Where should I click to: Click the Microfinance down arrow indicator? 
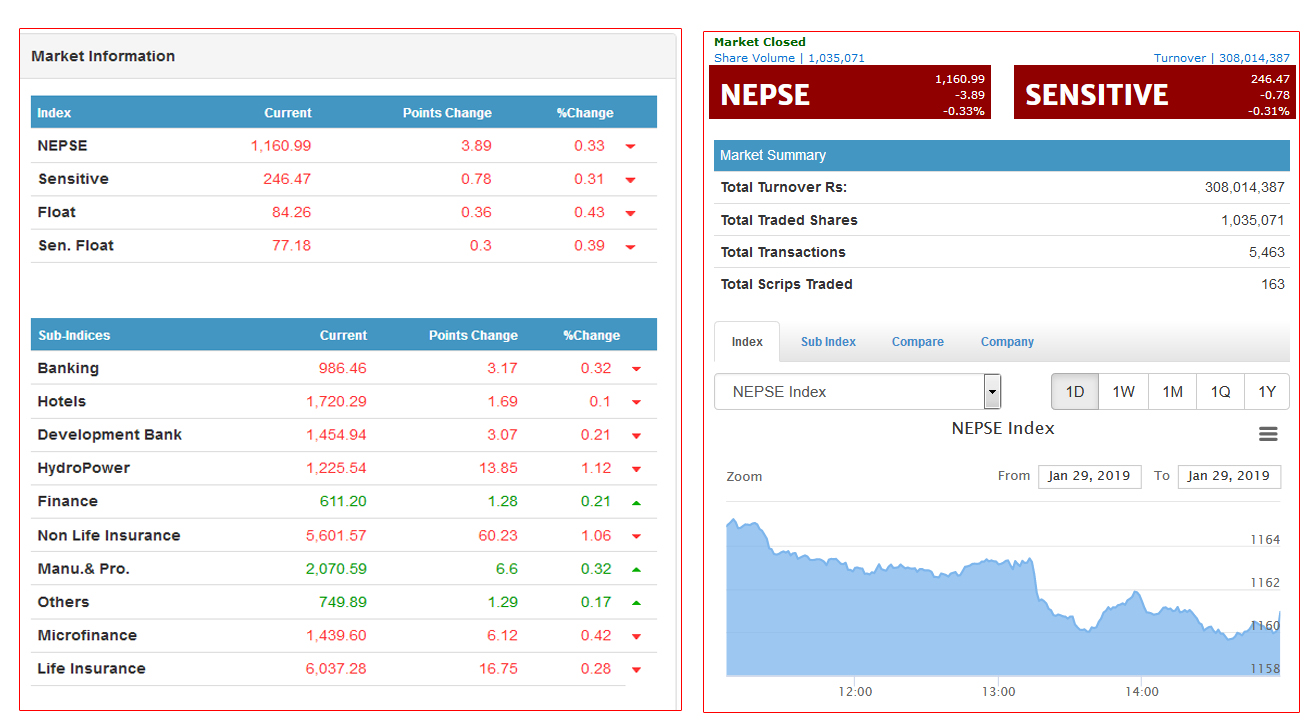[x=636, y=636]
